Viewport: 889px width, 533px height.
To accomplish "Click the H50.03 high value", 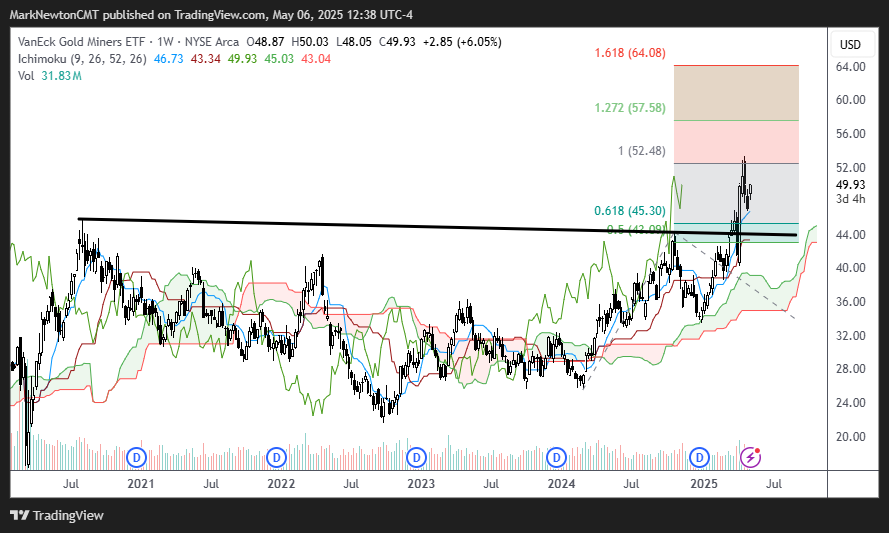I will tap(310, 42).
